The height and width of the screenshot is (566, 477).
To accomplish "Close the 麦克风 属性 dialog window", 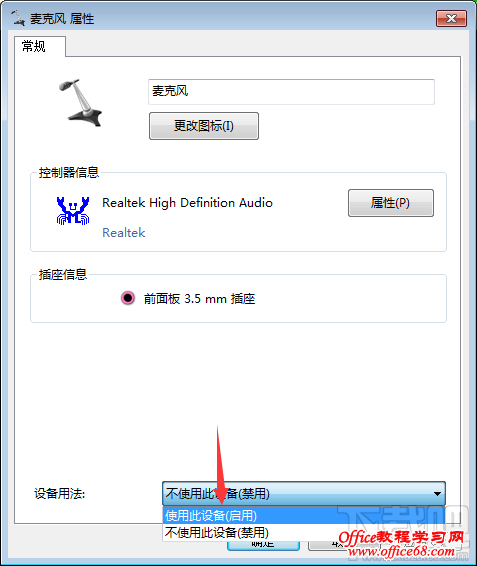I will point(451,18).
